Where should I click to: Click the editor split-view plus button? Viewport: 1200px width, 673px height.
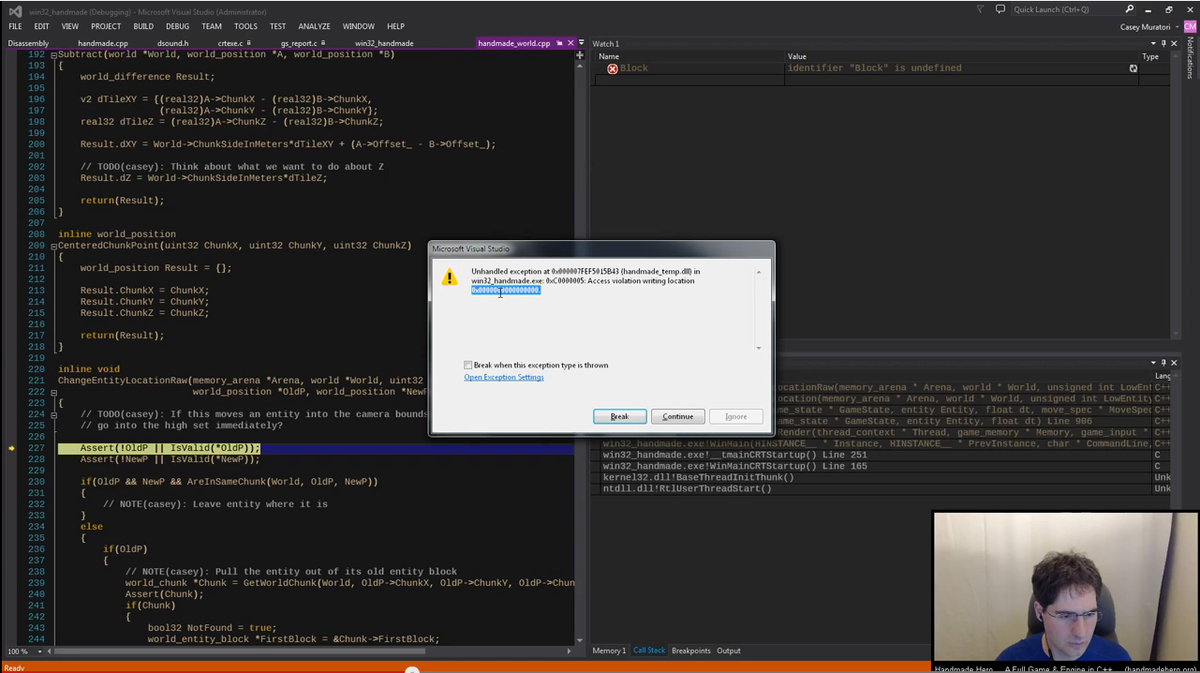(580, 55)
